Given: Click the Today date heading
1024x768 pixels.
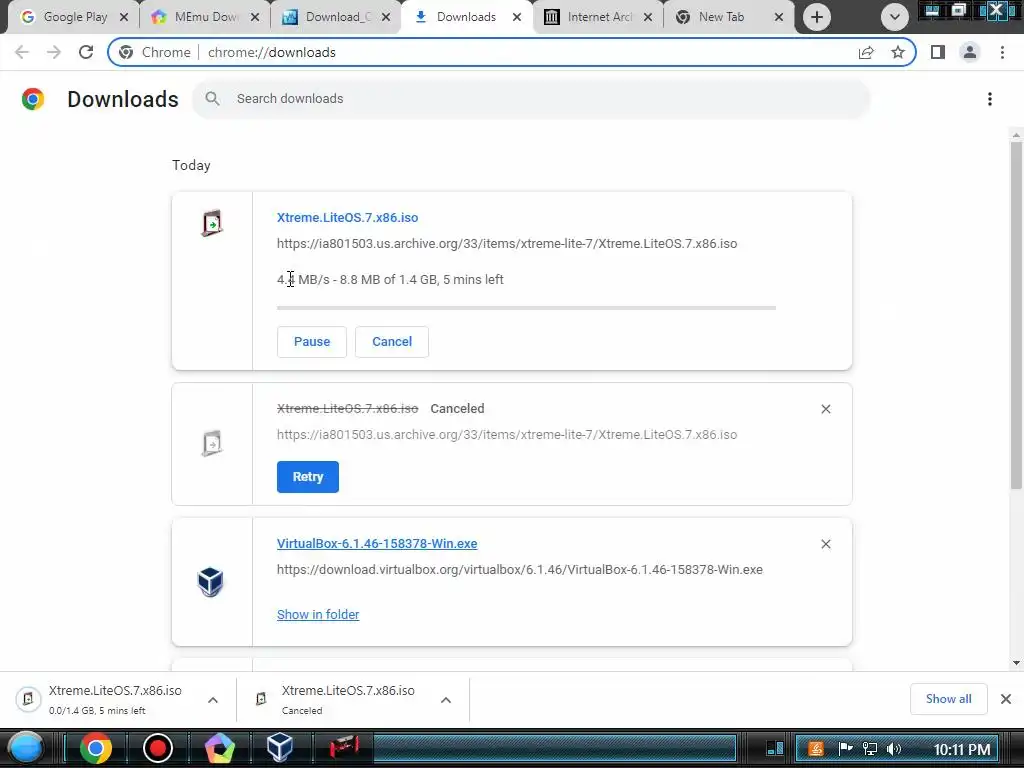Looking at the screenshot, I should (191, 165).
